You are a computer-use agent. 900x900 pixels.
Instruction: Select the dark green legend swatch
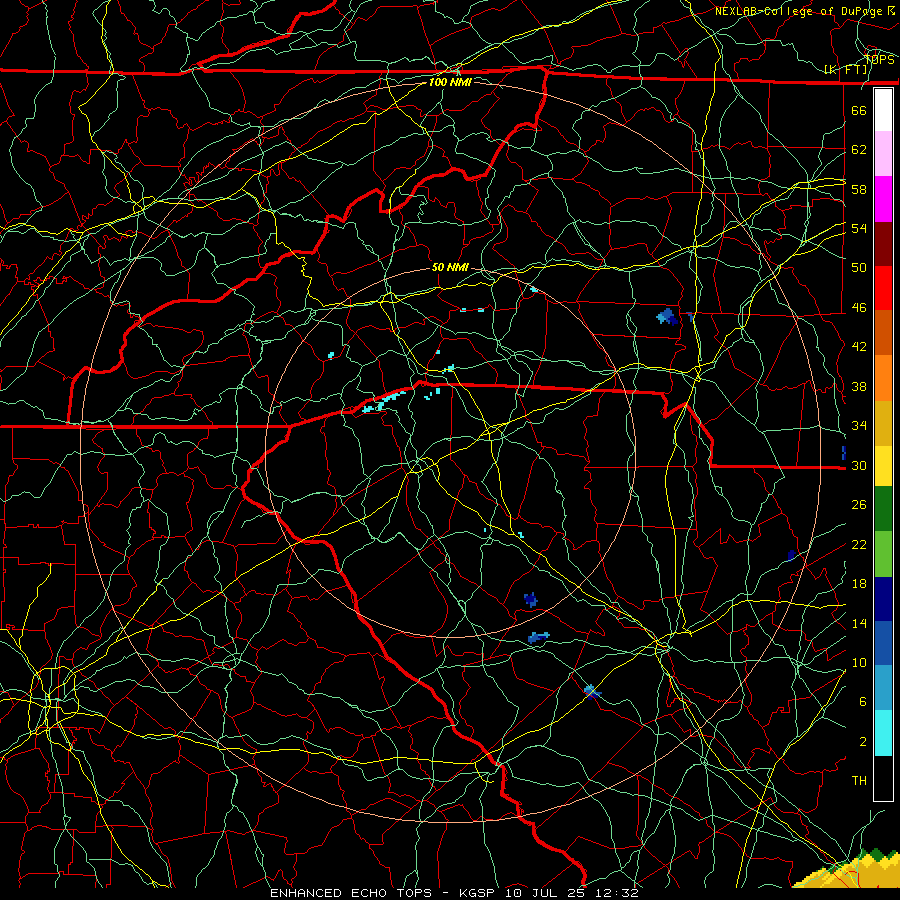(x=883, y=509)
